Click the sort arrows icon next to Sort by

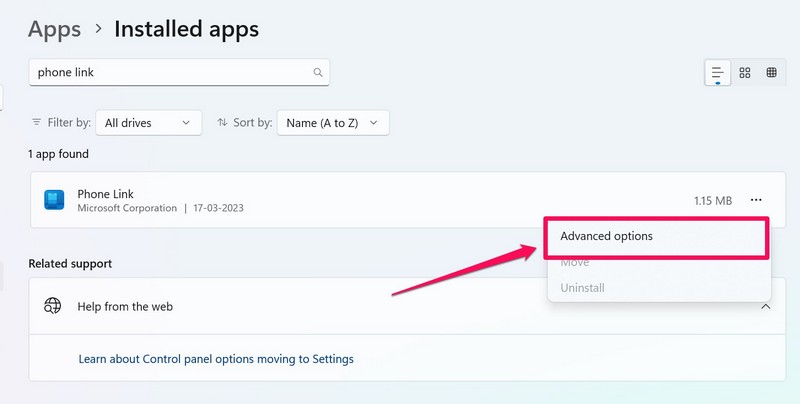pos(222,123)
